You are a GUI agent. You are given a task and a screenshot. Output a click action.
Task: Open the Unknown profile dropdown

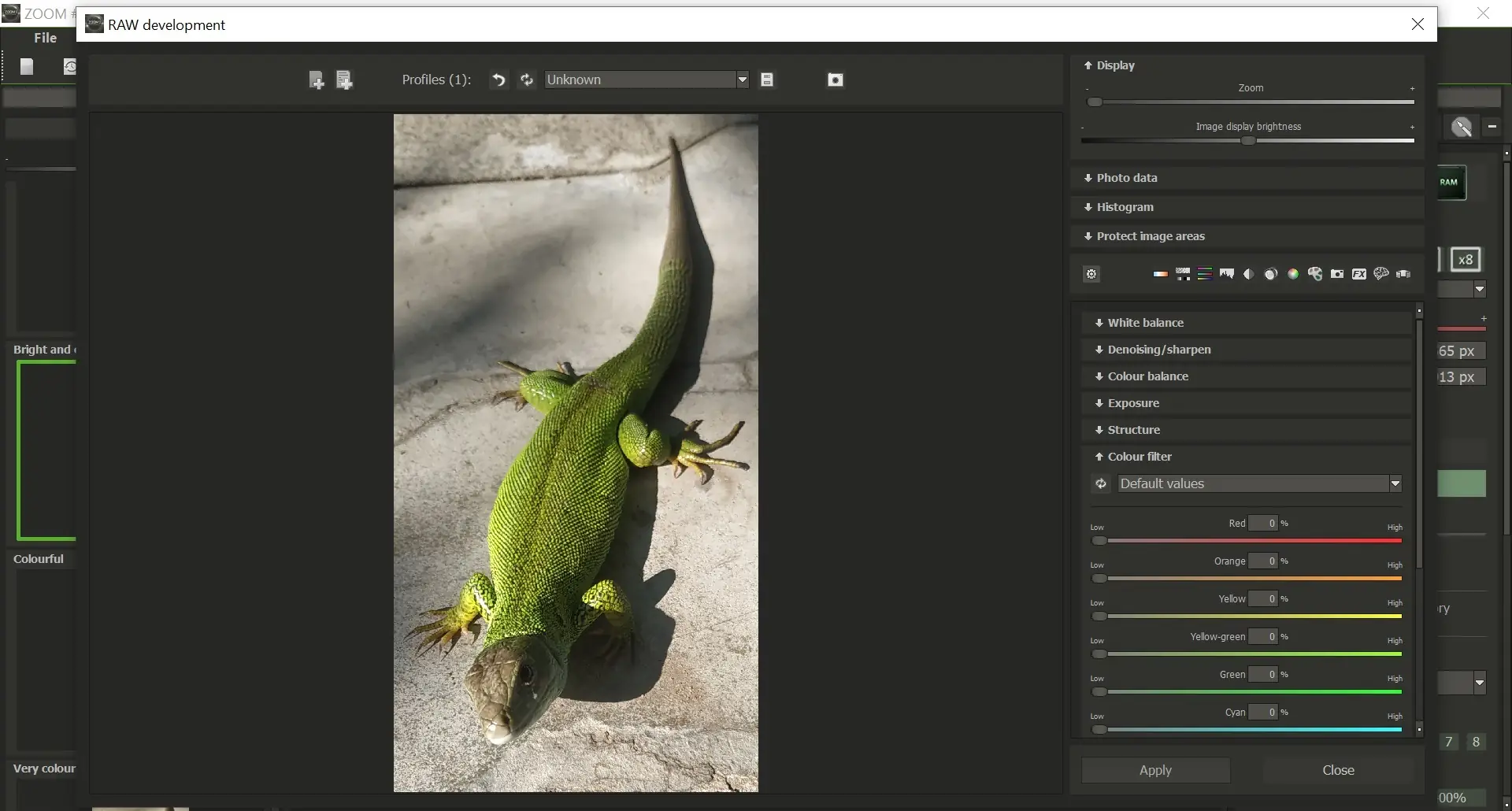point(742,80)
